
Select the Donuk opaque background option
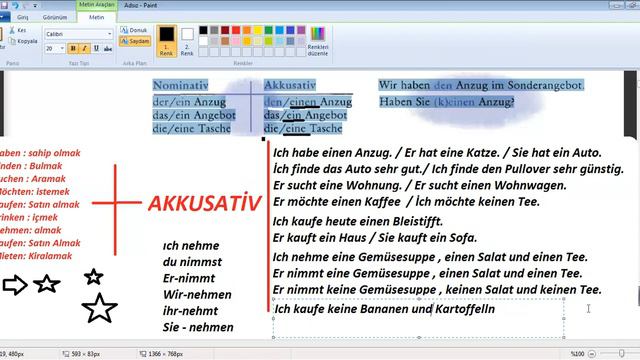(134, 30)
